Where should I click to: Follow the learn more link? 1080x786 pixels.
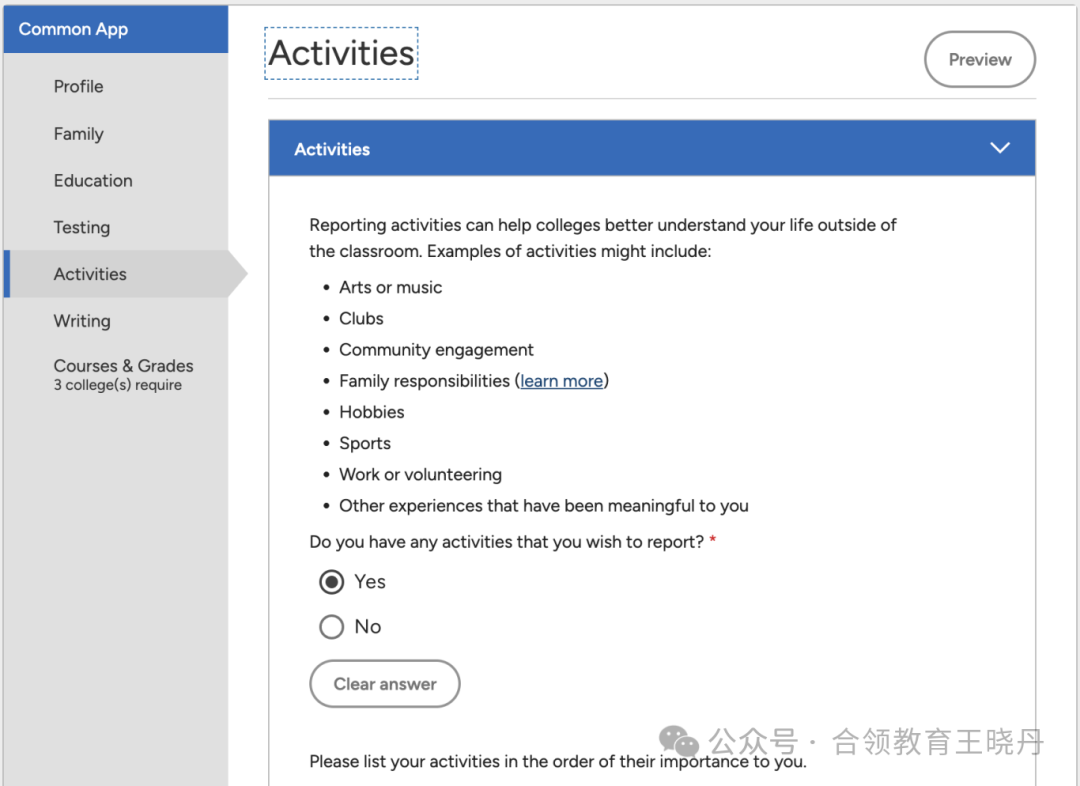(561, 381)
